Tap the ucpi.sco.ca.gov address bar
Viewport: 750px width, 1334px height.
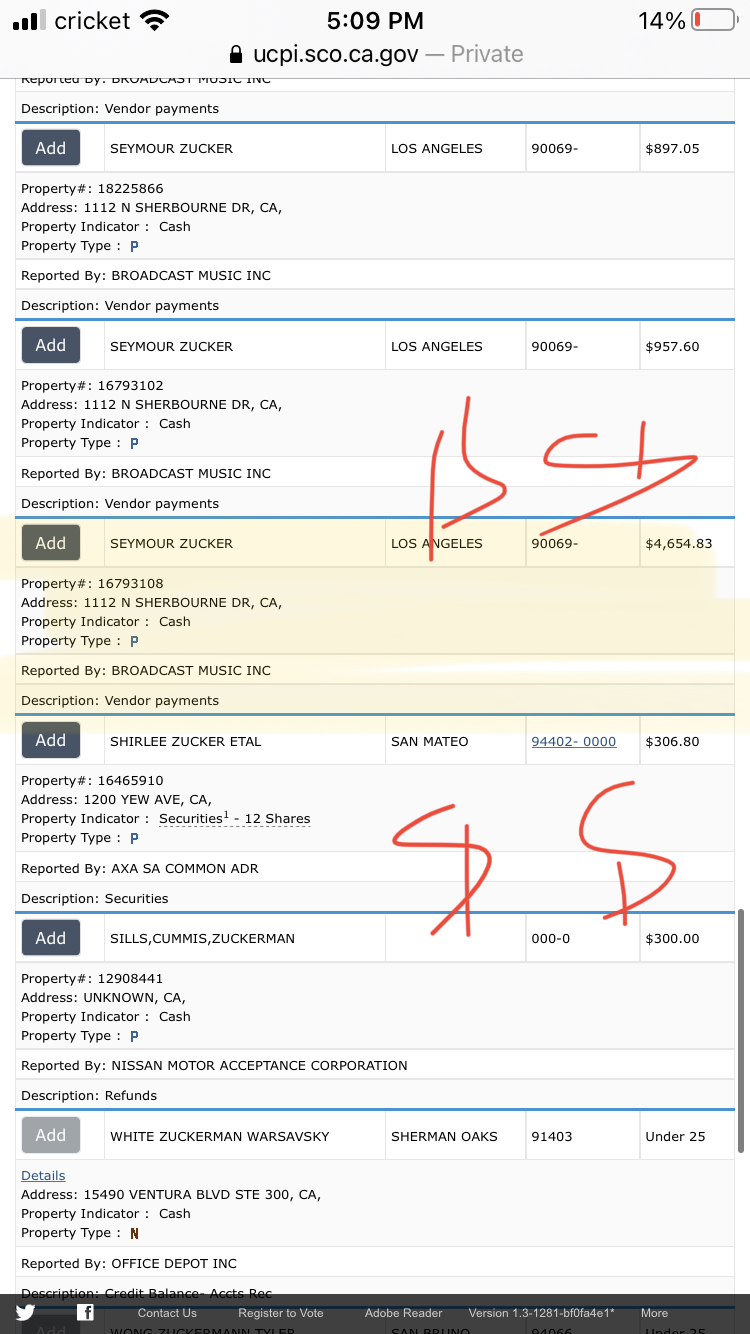(x=375, y=54)
